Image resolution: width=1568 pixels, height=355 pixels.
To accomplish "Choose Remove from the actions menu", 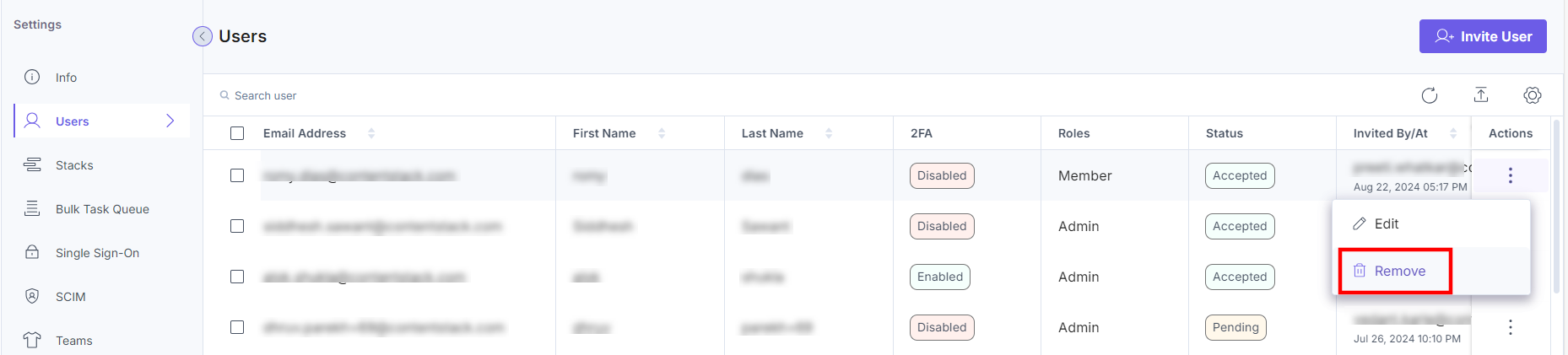I will pyautogui.click(x=1399, y=271).
